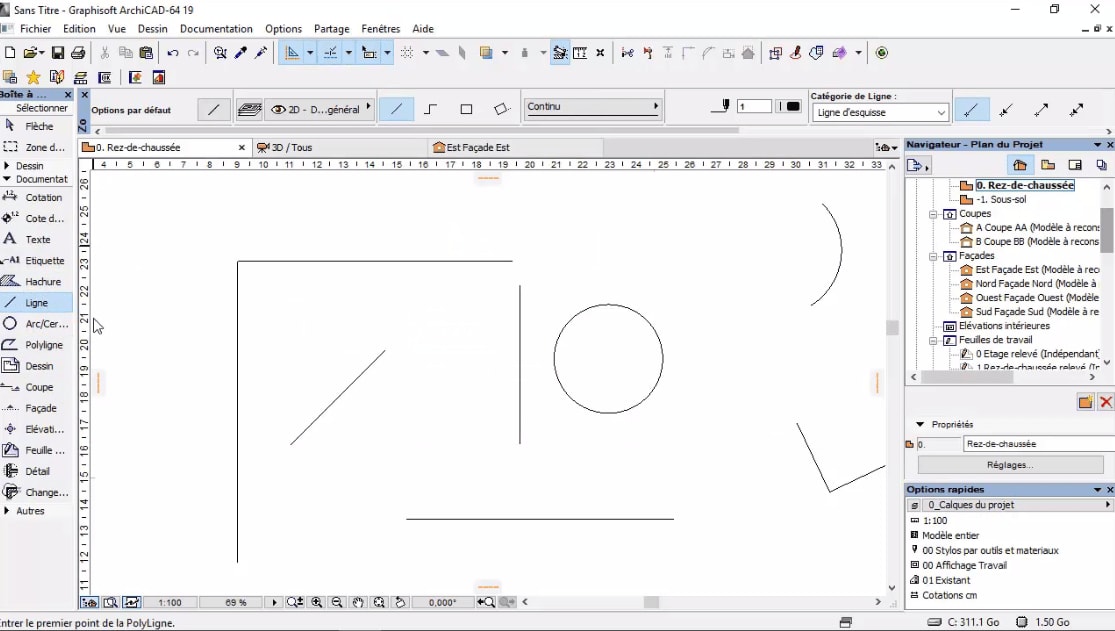Select the rotated rectangle geometry method
This screenshot has width=1115, height=631.
[501, 109]
